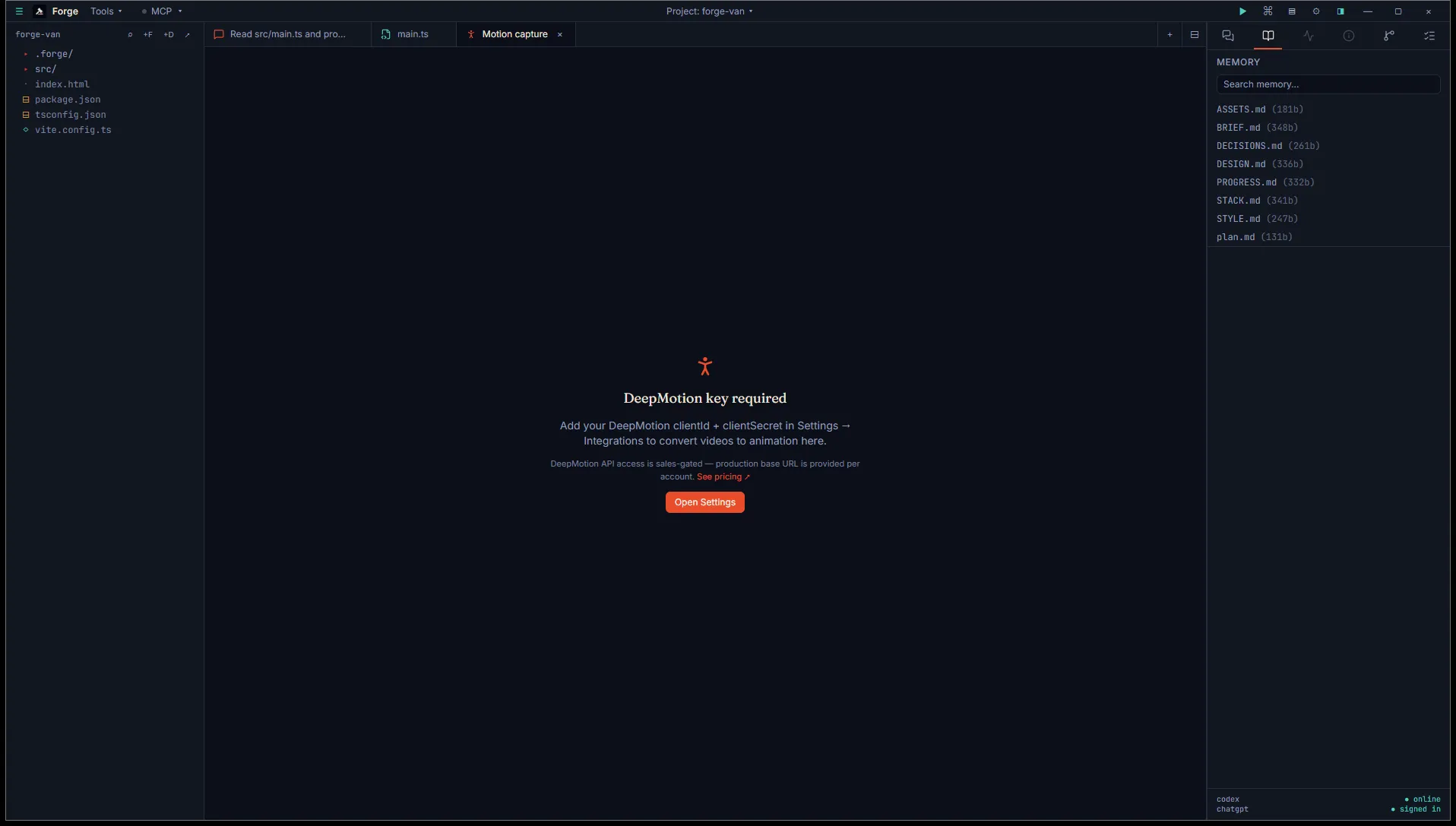Search files in the forge-van explorer

pos(130,34)
